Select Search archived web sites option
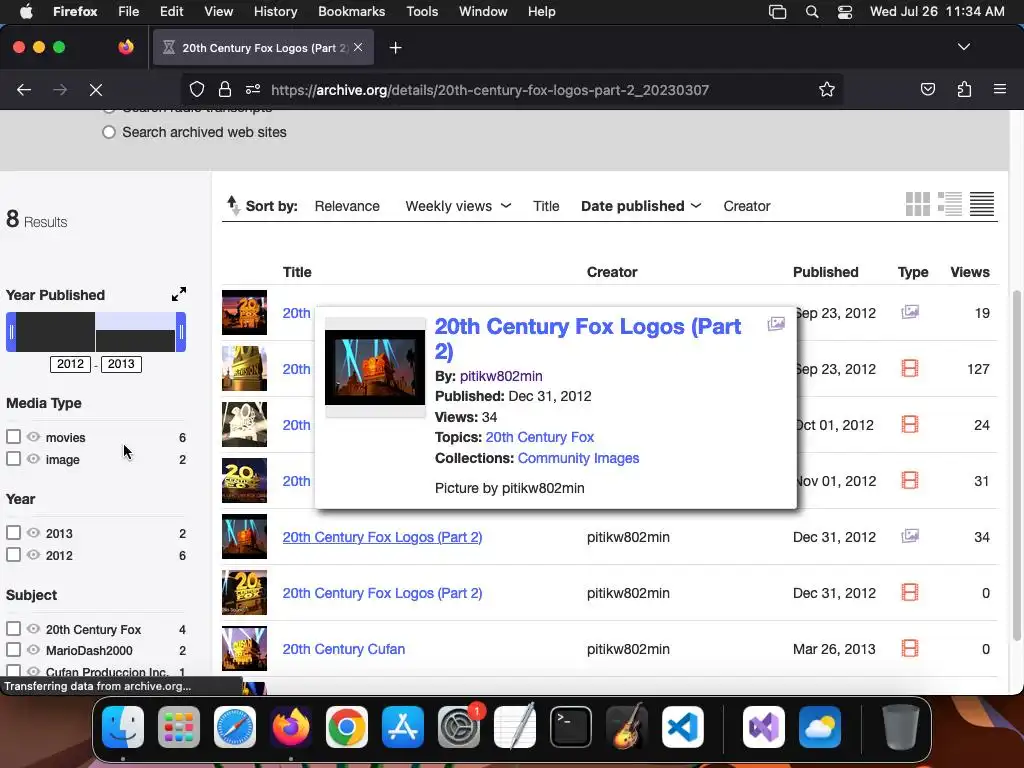 point(109,132)
